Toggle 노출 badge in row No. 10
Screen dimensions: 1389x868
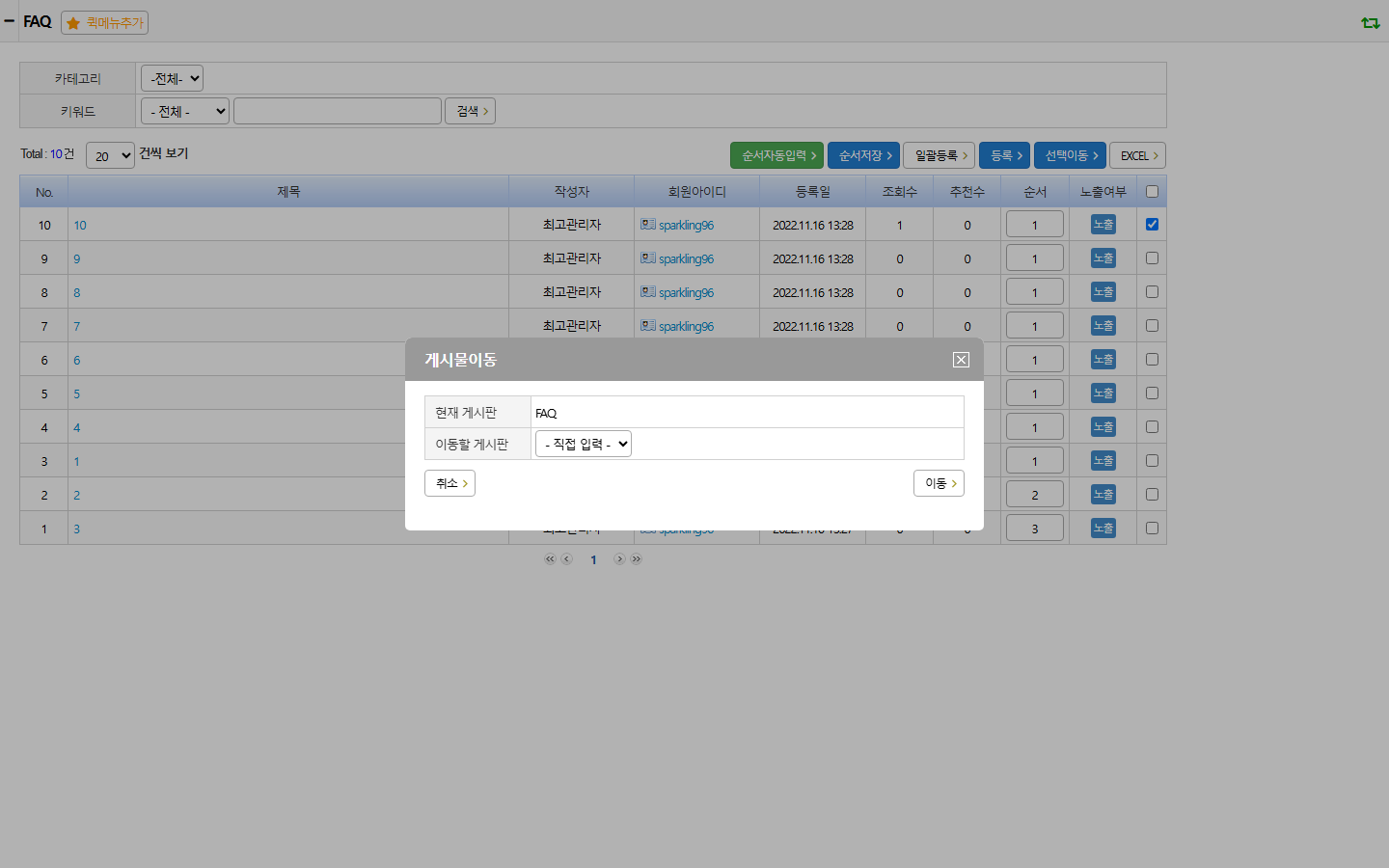click(1103, 224)
